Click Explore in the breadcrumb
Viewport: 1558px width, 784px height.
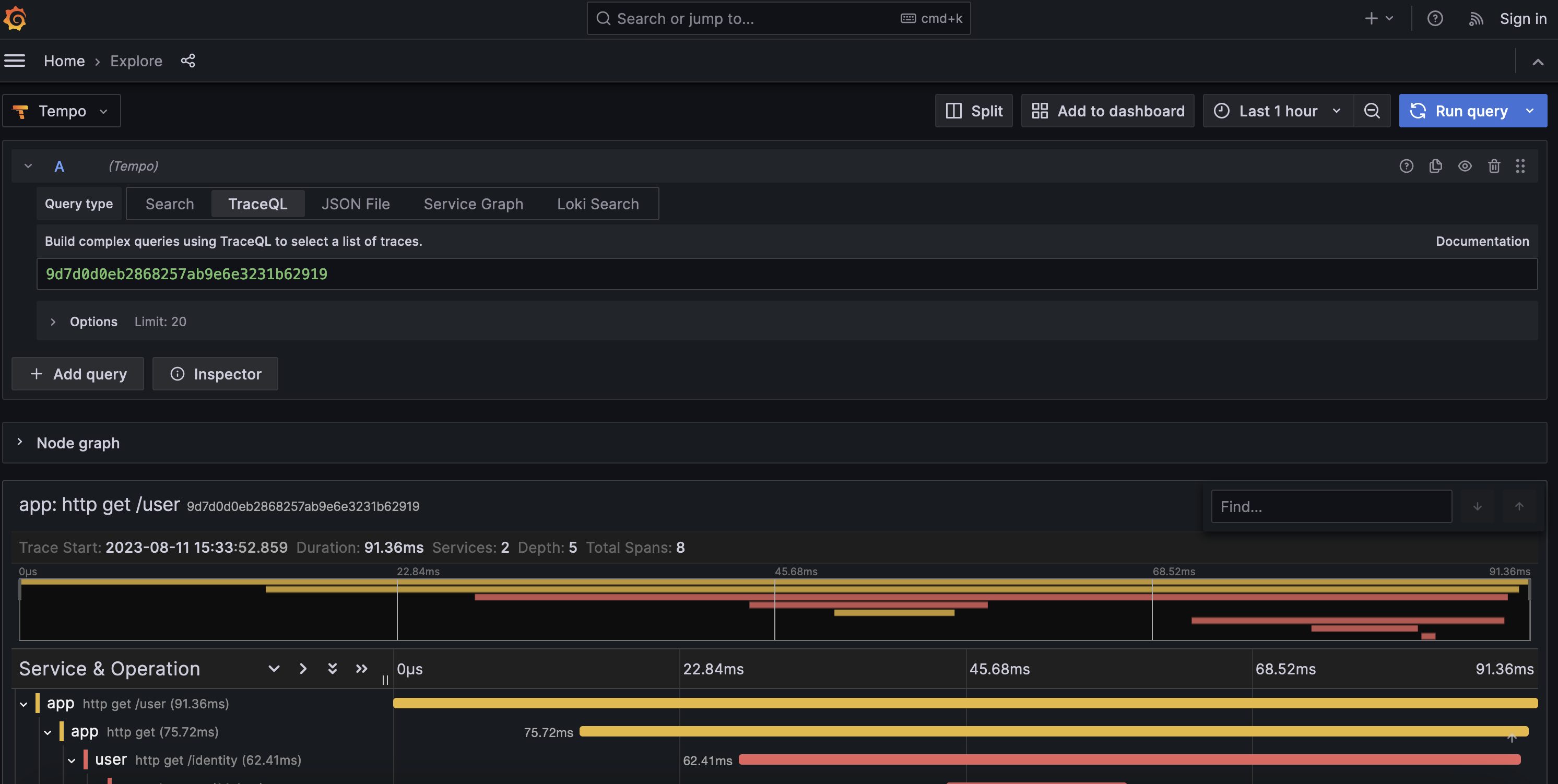pos(136,61)
